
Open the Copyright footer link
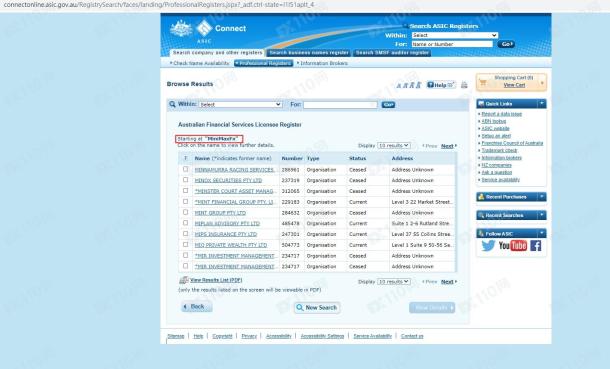(222, 336)
